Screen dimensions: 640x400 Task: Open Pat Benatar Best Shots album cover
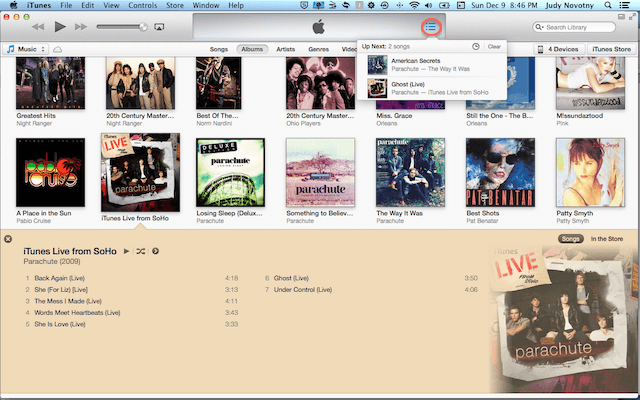(500, 172)
